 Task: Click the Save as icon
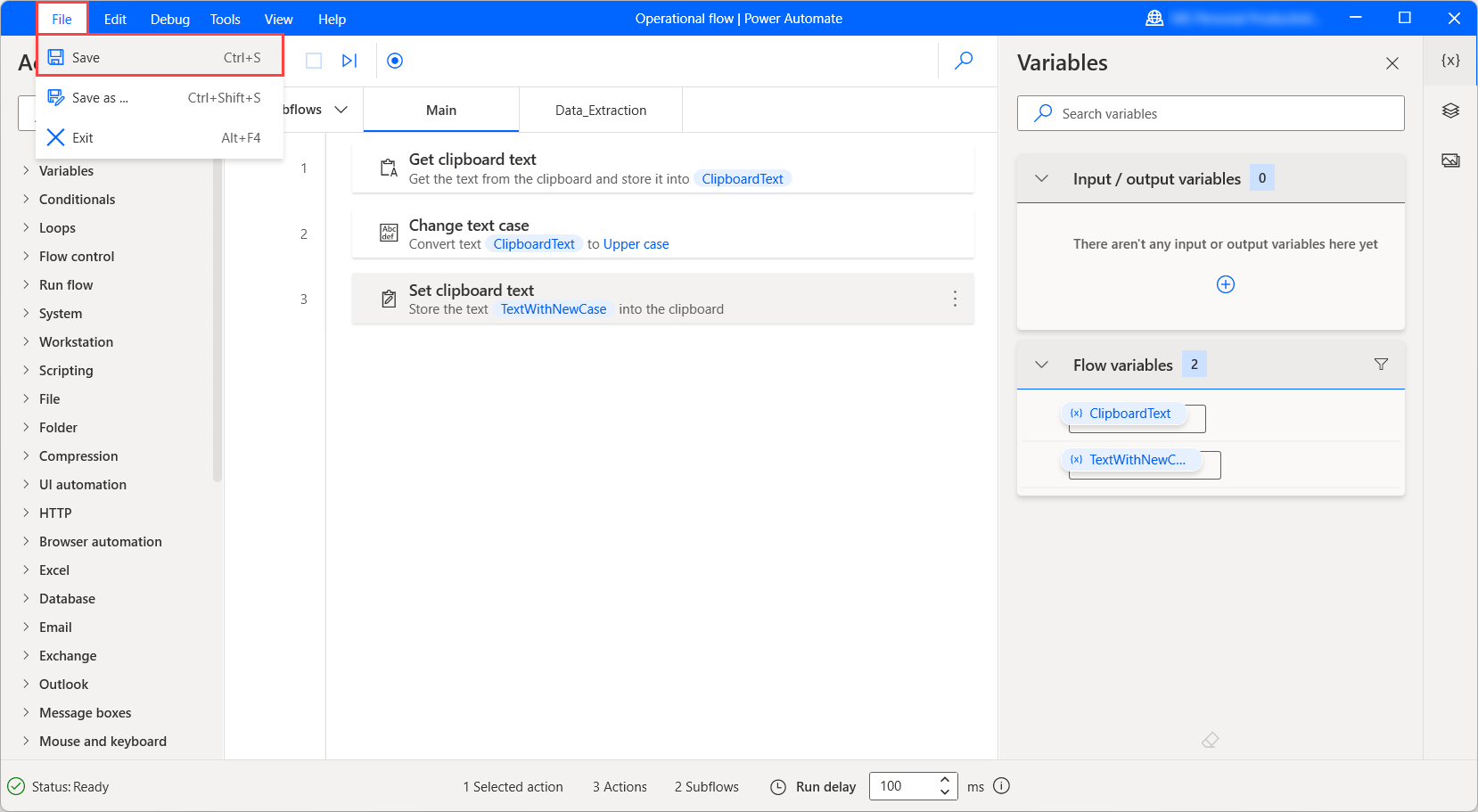pos(55,97)
